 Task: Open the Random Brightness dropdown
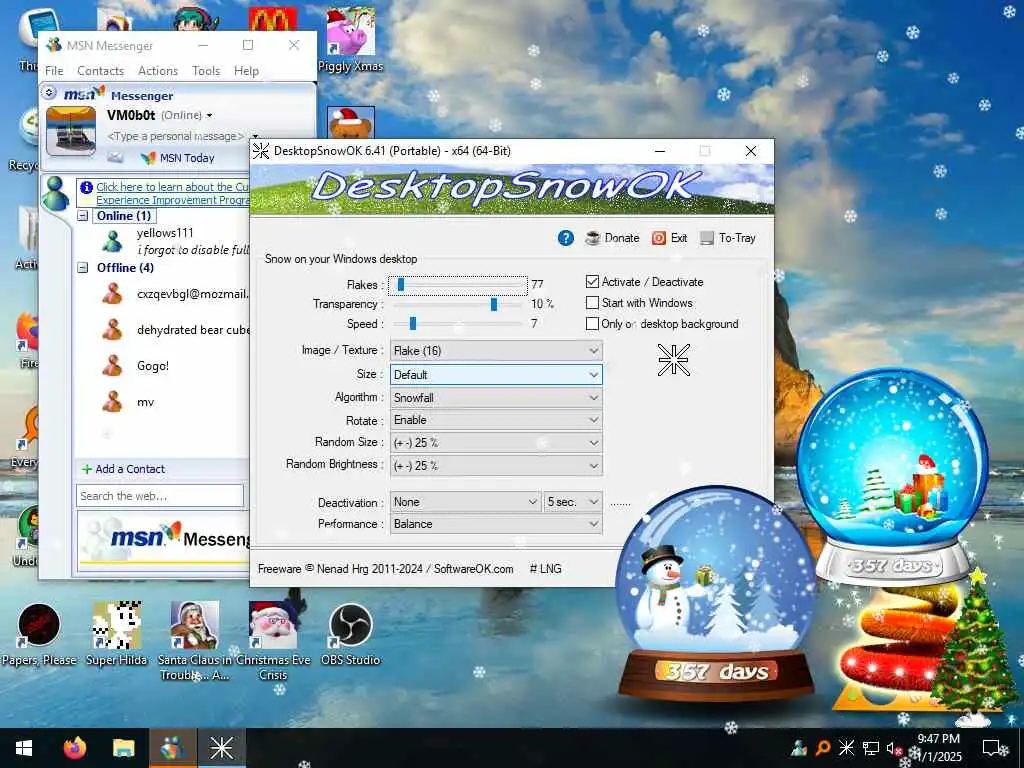(496, 466)
